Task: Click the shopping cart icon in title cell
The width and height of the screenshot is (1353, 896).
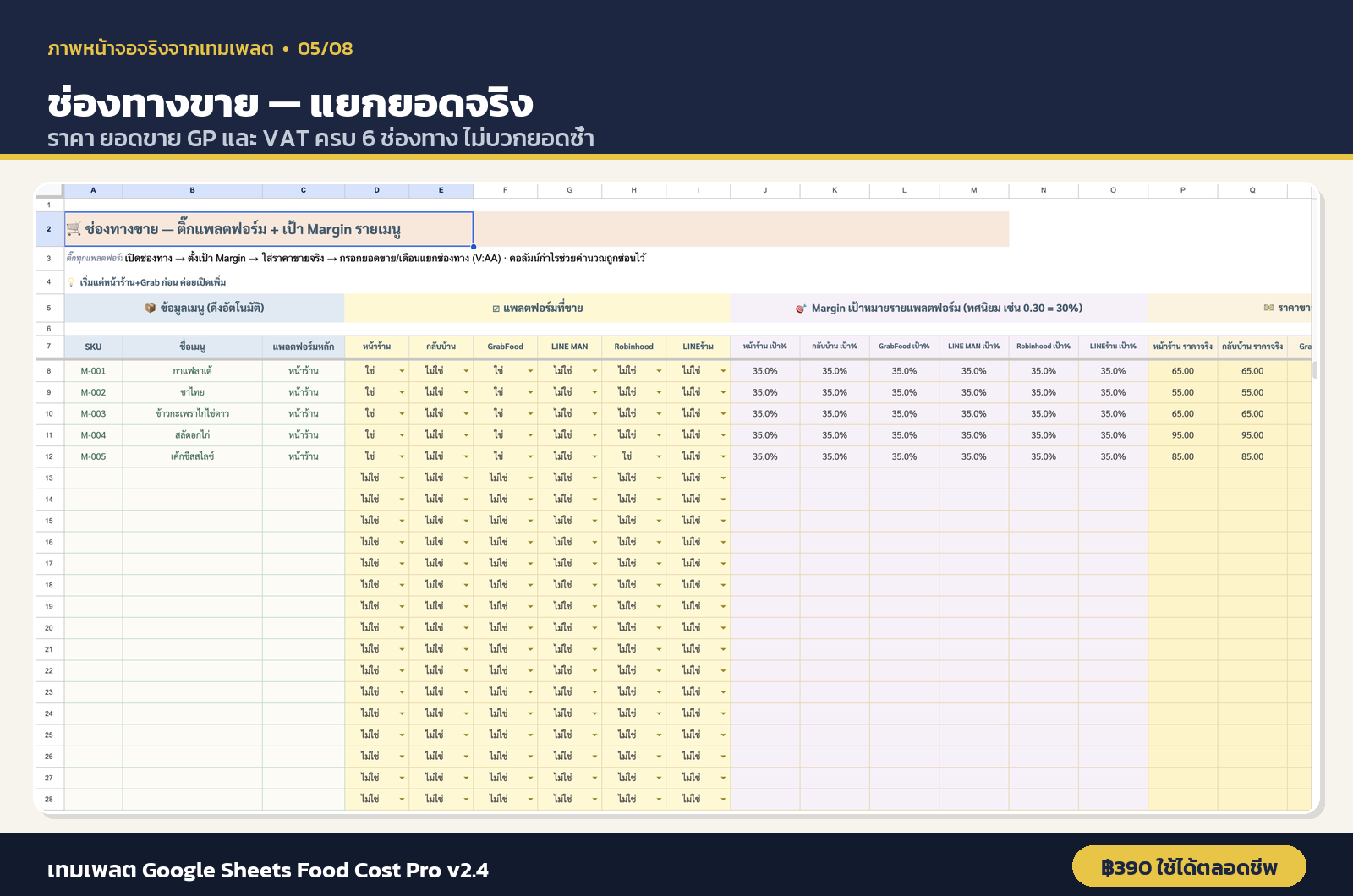Action: (x=74, y=229)
